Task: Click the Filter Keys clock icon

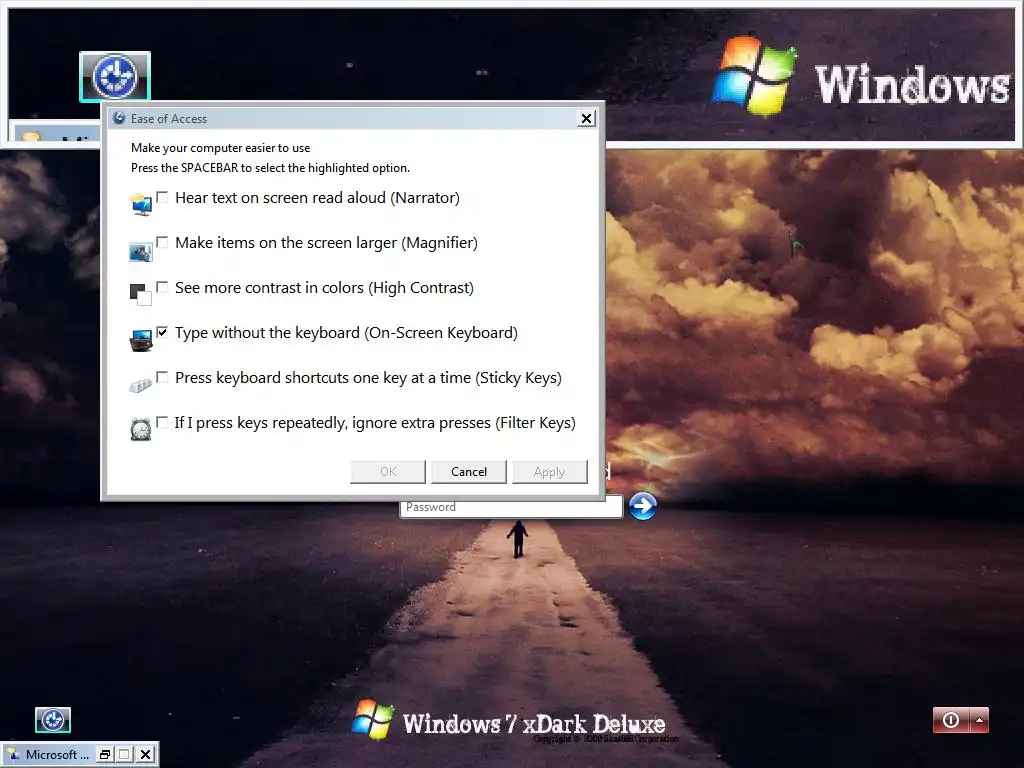Action: [x=140, y=429]
